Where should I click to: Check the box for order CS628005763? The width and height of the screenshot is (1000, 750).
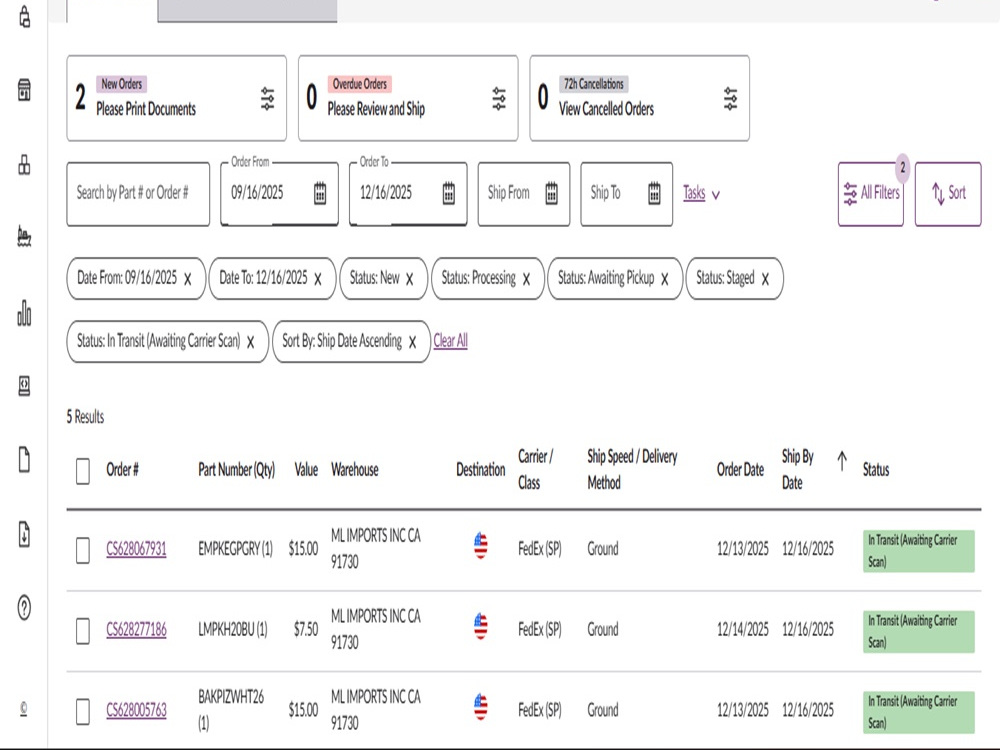click(x=83, y=711)
